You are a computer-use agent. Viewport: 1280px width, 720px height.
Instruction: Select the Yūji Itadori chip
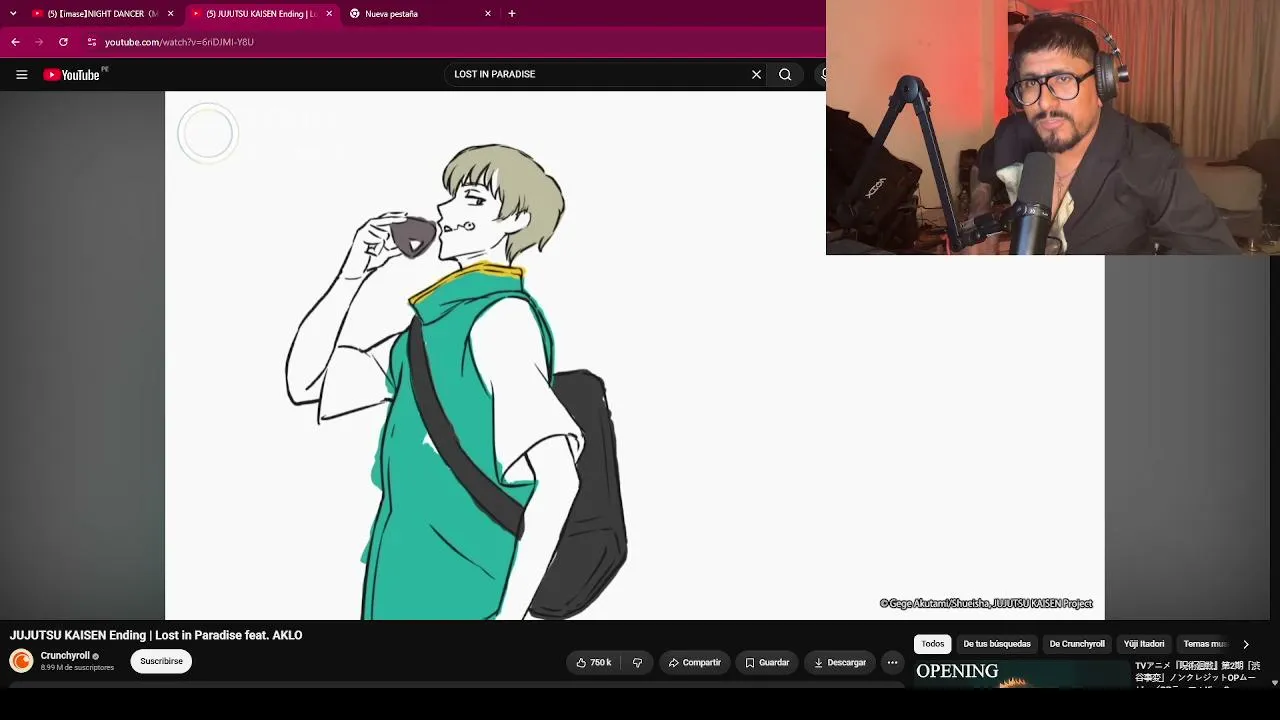coord(1144,644)
